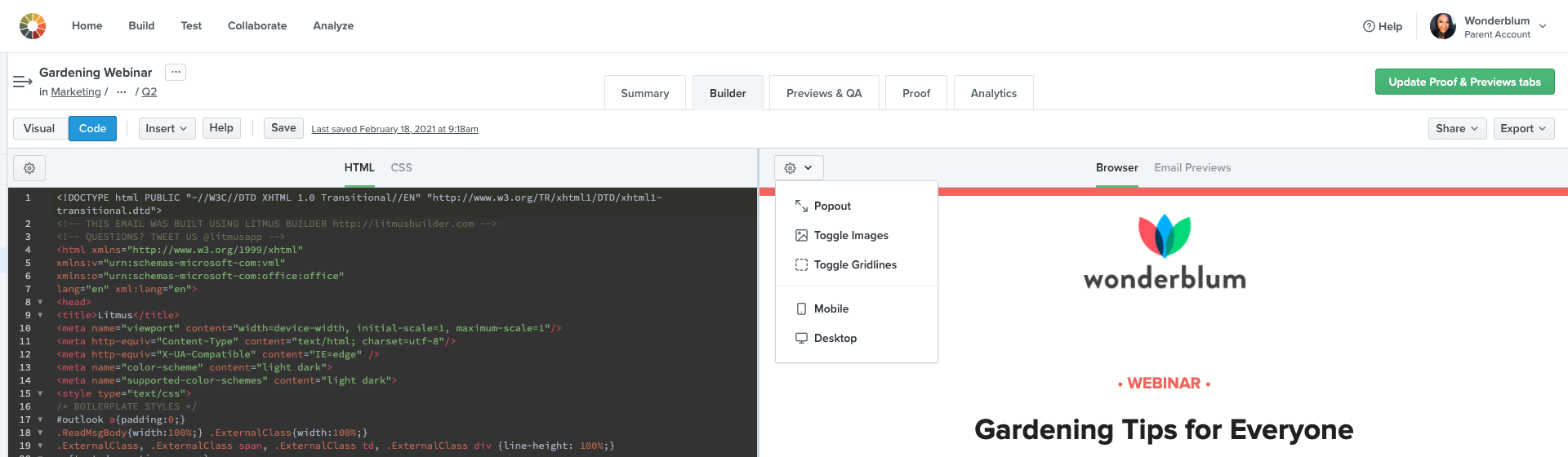Open the Export dropdown
The width and height of the screenshot is (1568, 457).
tap(1524, 128)
